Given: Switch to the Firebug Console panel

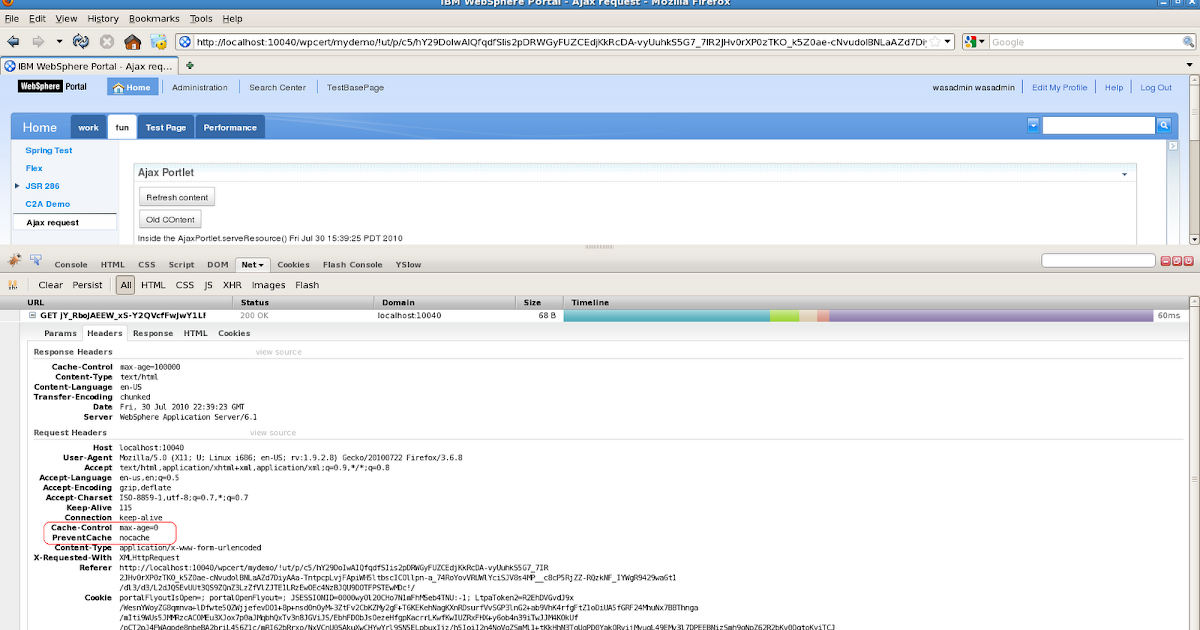Looking at the screenshot, I should point(71,265).
